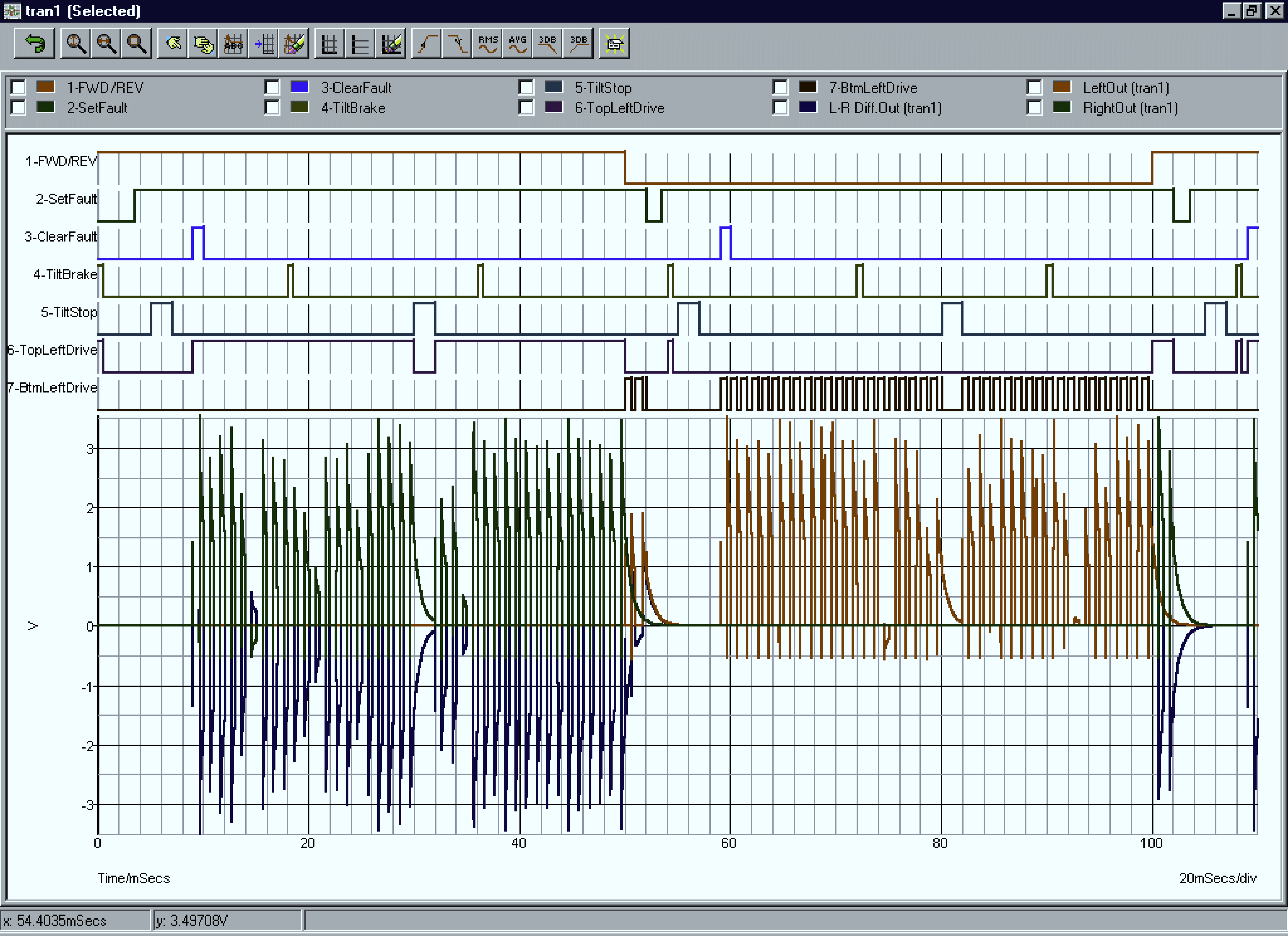The height and width of the screenshot is (936, 1288).
Task: Check the 4-TiltBrake curve checkbox
Action: (272, 107)
